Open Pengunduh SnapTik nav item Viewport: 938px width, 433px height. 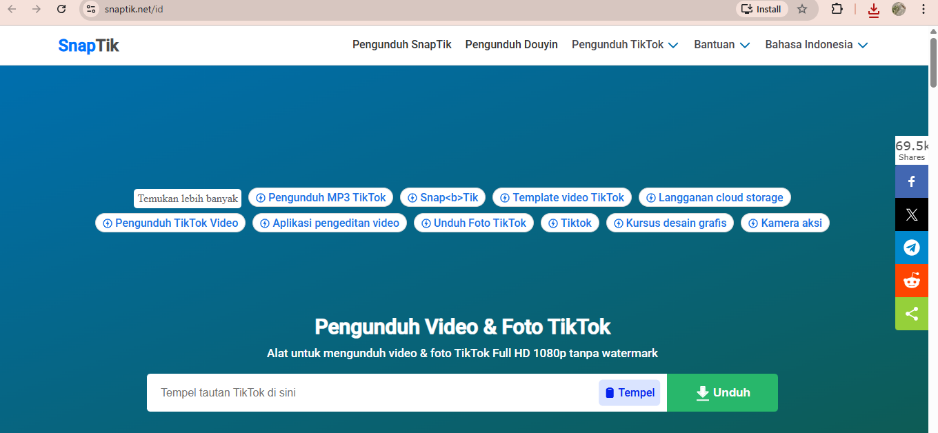[402, 45]
